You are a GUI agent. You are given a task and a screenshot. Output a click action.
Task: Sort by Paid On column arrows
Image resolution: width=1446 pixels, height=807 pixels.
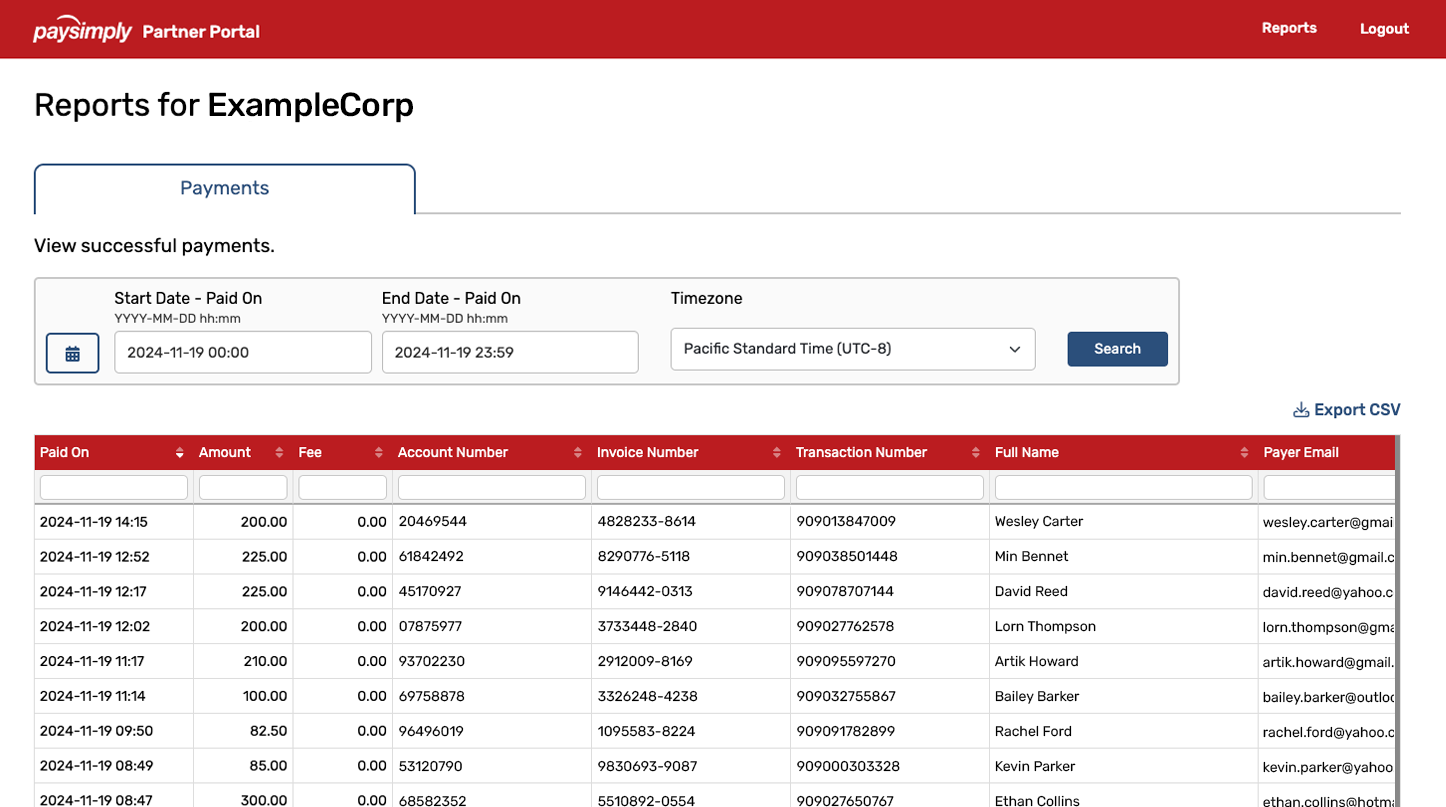coord(180,453)
